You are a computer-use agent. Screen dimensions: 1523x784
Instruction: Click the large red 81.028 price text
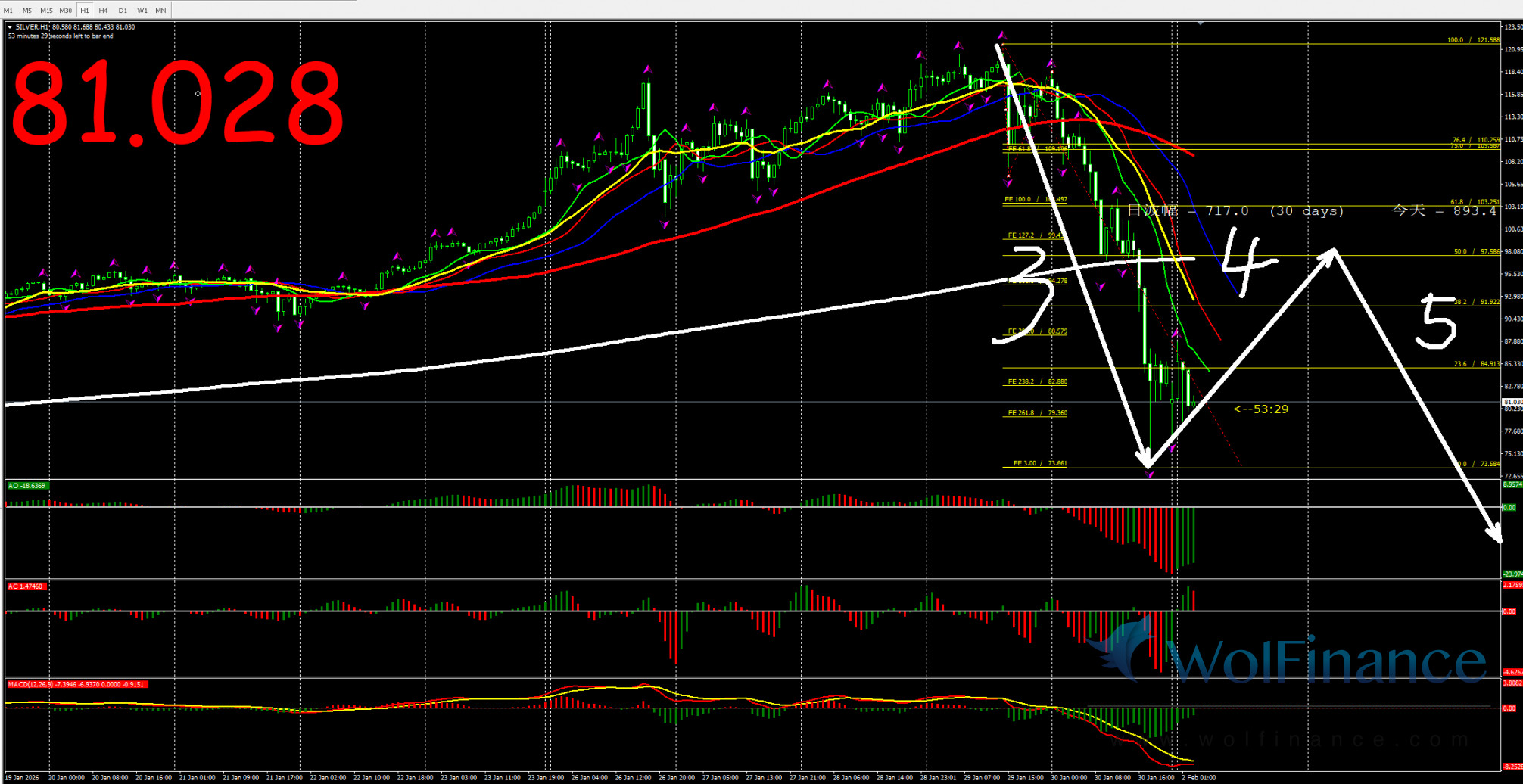click(x=177, y=104)
